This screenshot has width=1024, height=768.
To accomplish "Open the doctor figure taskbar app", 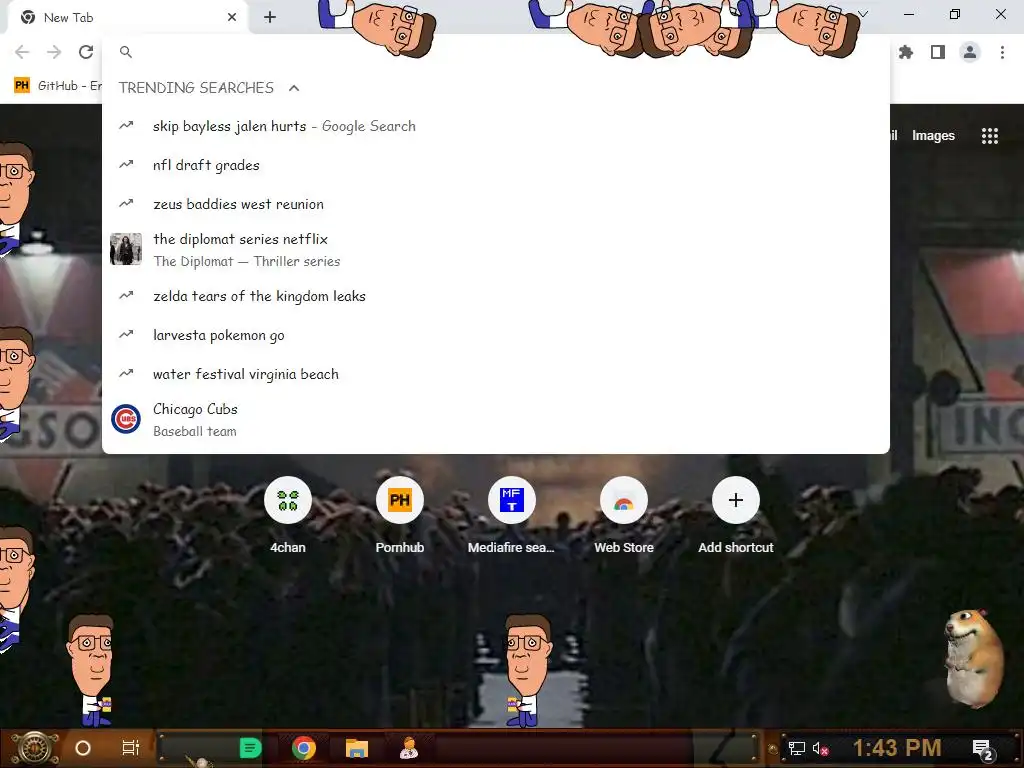I will 409,748.
